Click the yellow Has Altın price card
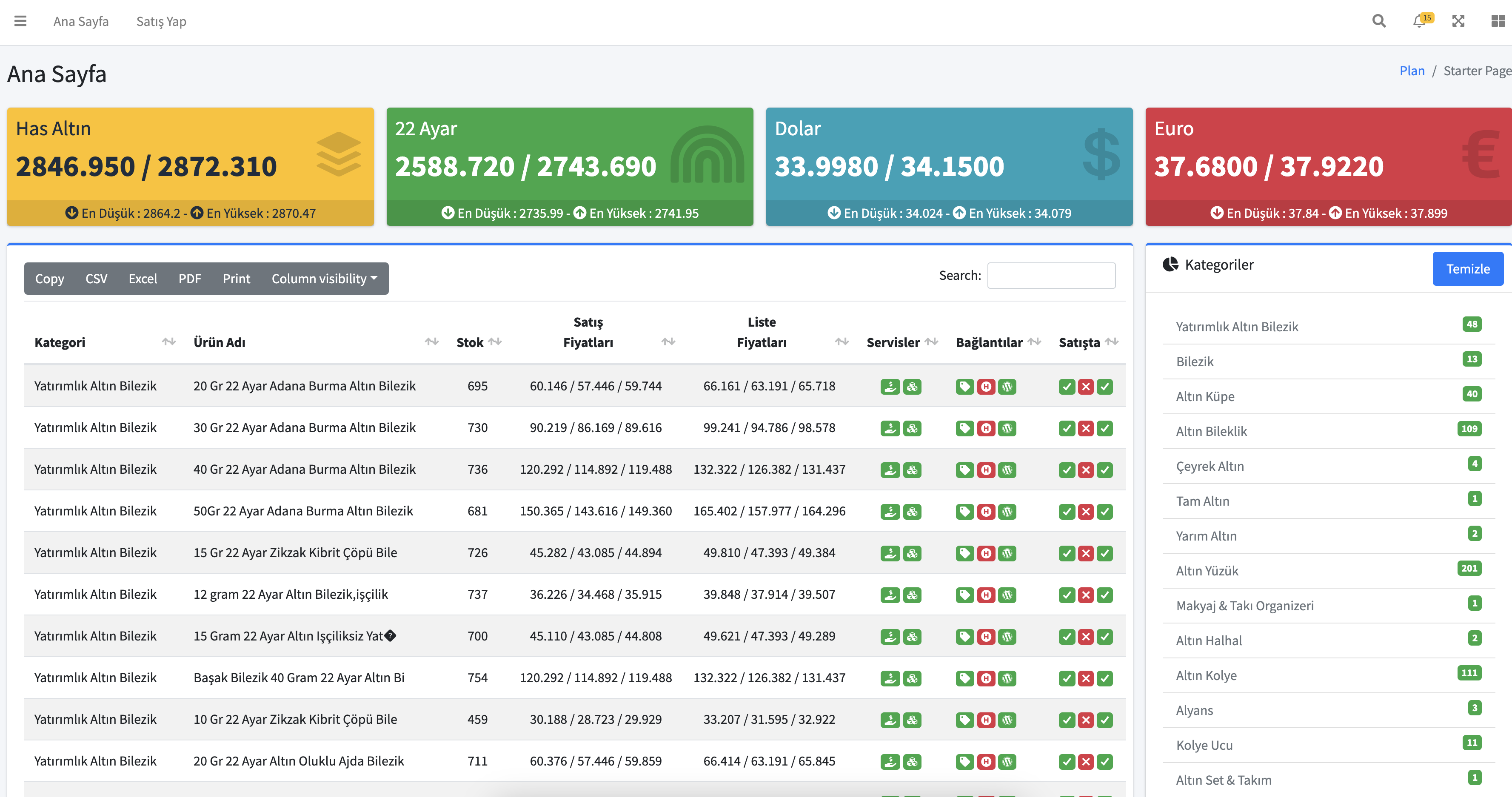Screen dimensions: 1512x797 click(190, 166)
